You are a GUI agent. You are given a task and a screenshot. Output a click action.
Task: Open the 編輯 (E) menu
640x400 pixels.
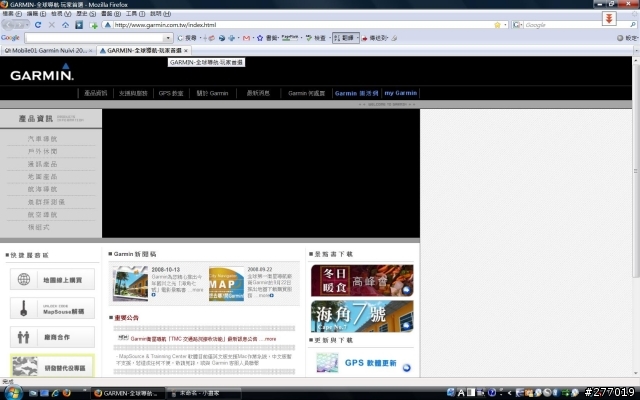(36, 13)
